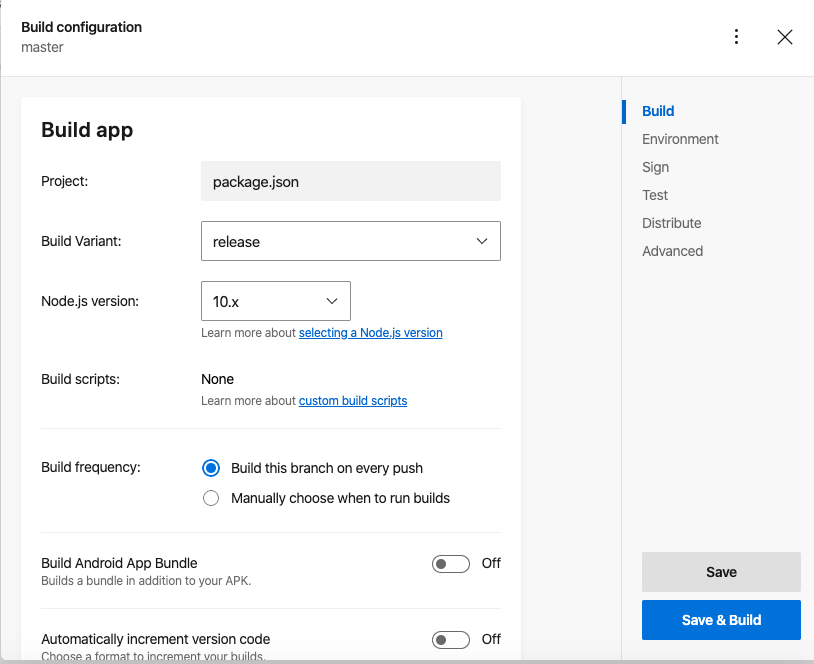Click the 'selecting a Node.js version' link
Screen dimensions: 814x664
click(x=370, y=332)
